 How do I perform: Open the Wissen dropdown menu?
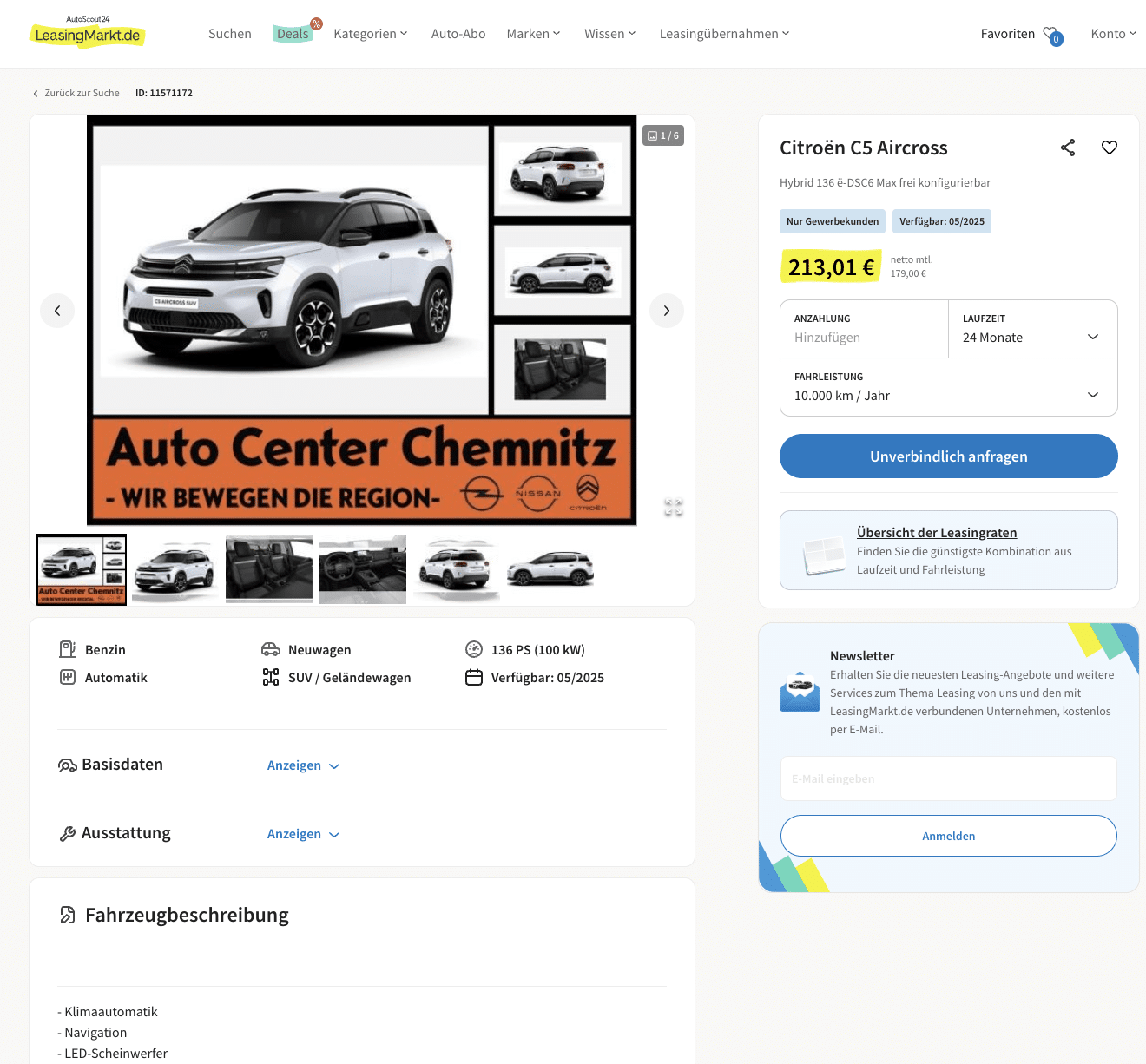click(x=609, y=34)
